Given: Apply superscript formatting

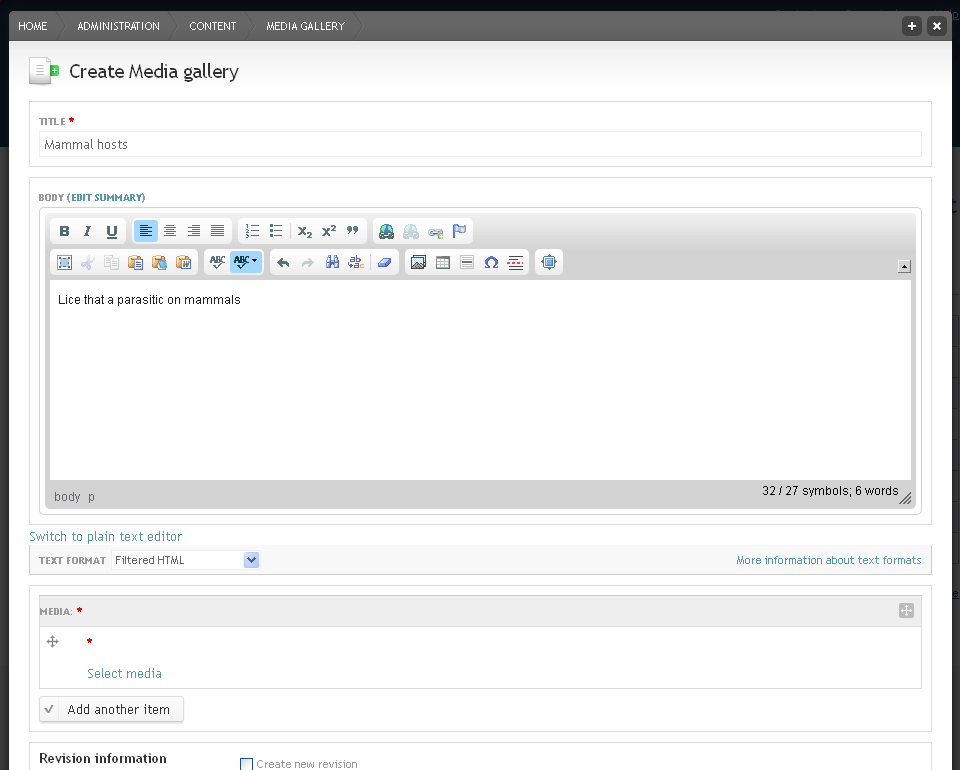Looking at the screenshot, I should [329, 231].
